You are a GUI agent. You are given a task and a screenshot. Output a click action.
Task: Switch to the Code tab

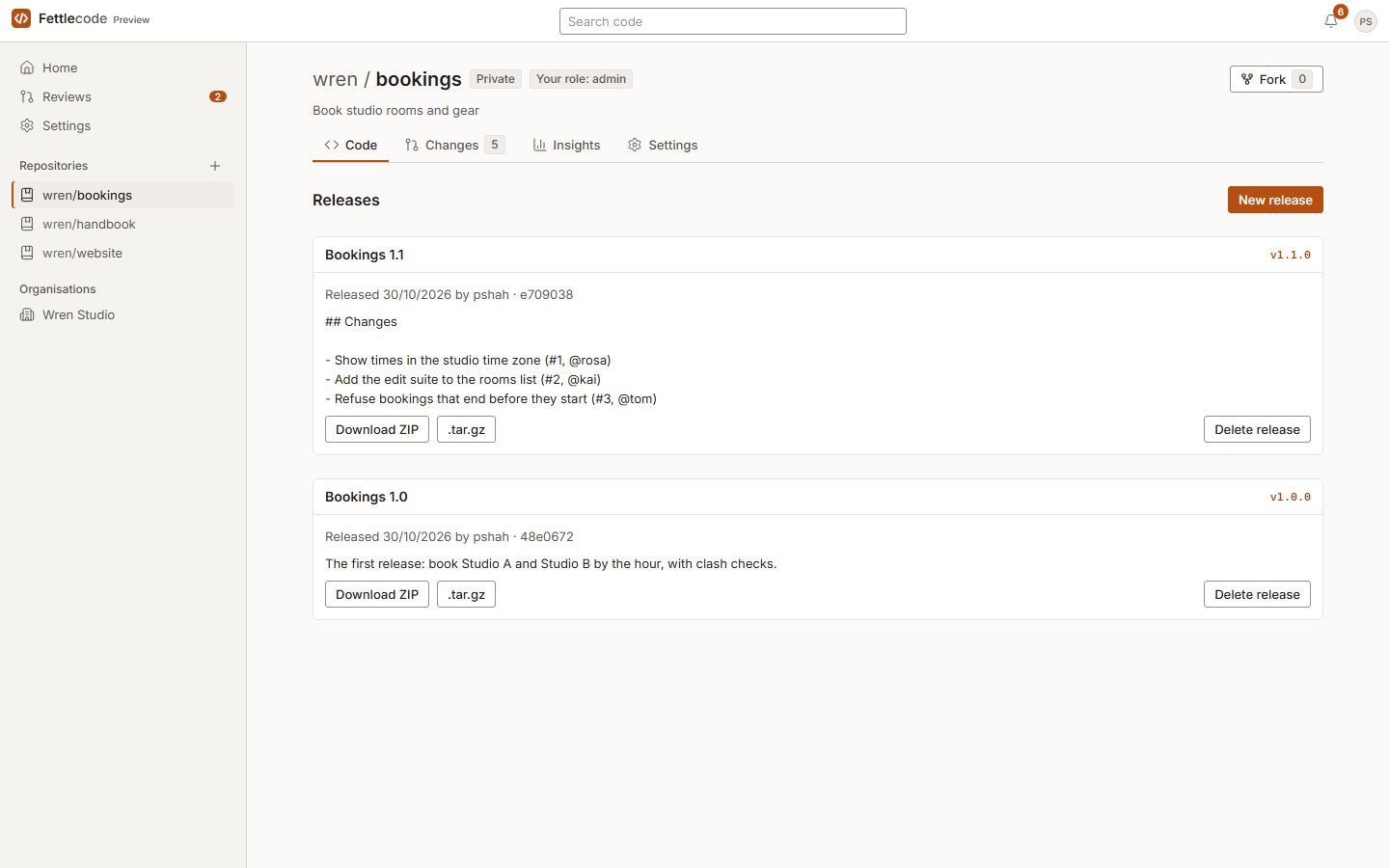click(x=351, y=145)
